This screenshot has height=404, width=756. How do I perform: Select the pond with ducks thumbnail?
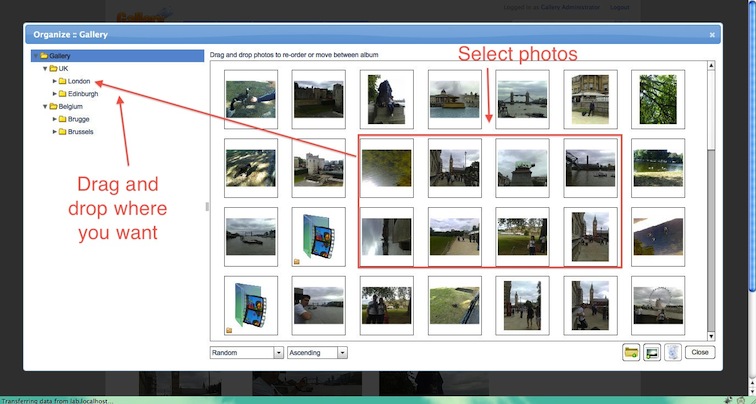[658, 168]
